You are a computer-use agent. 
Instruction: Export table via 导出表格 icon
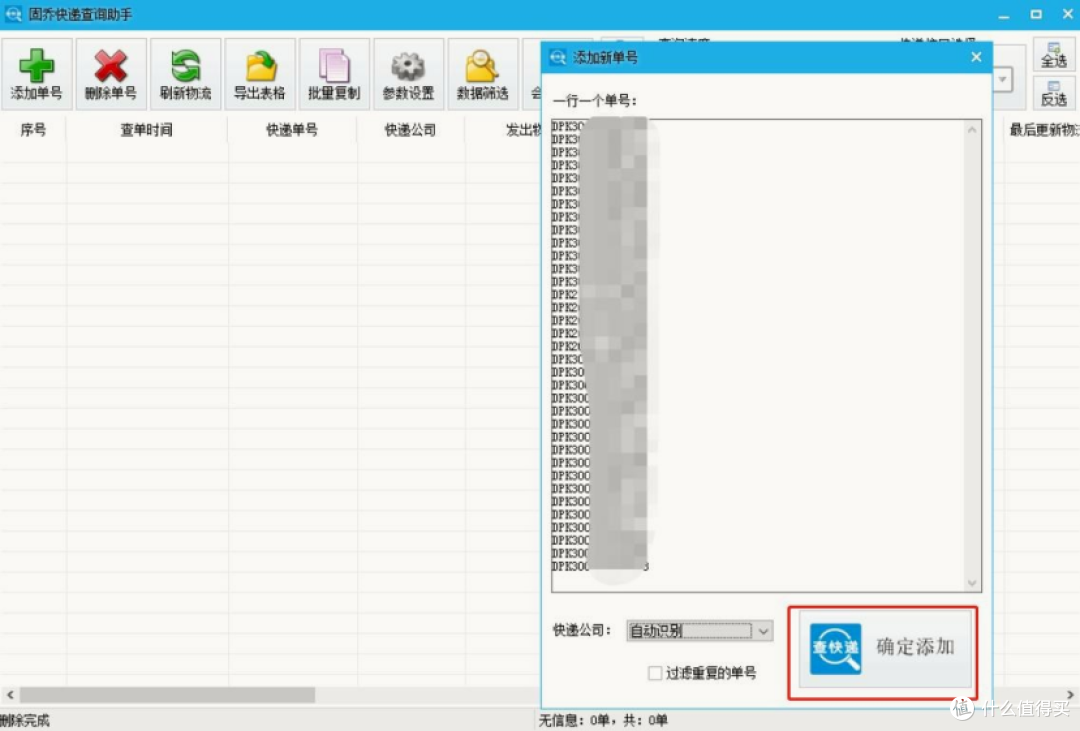pyautogui.click(x=260, y=74)
